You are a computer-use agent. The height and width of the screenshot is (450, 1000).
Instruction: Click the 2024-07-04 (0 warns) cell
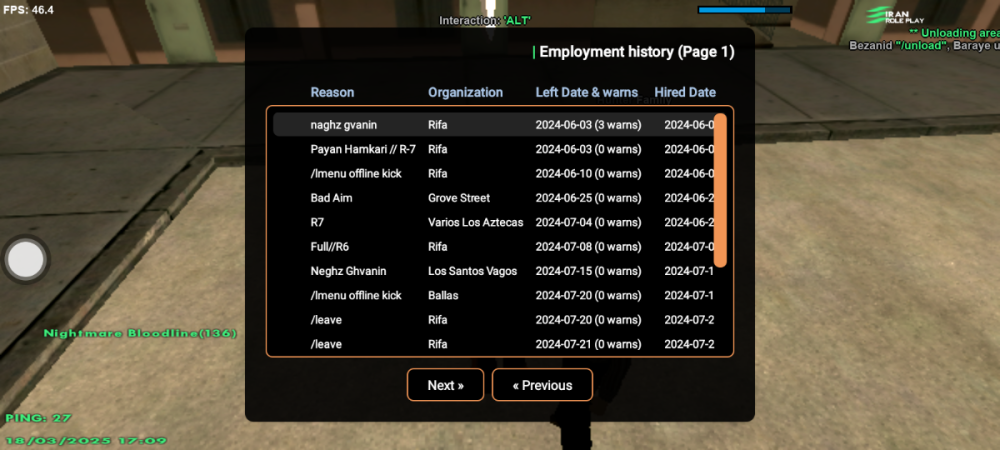click(x=589, y=222)
